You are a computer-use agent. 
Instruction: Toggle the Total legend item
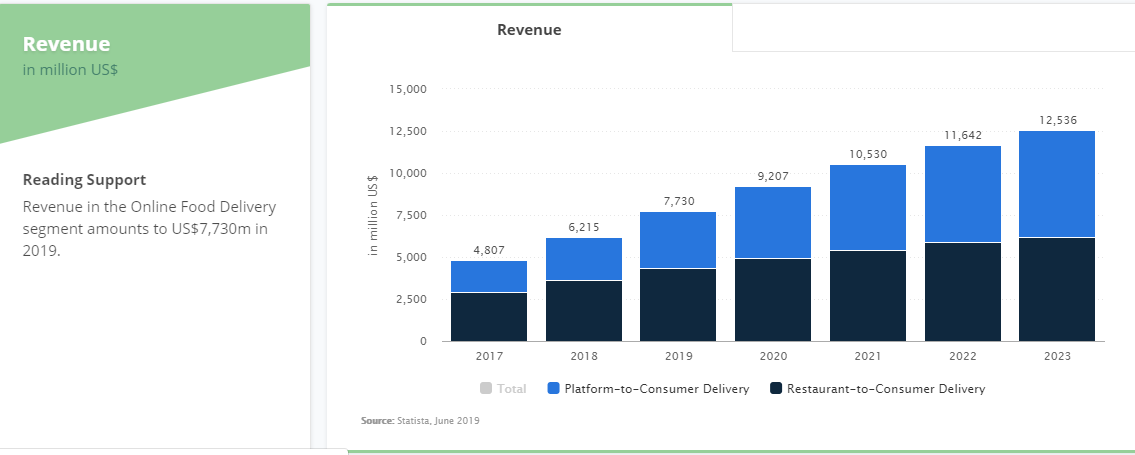[511, 389]
